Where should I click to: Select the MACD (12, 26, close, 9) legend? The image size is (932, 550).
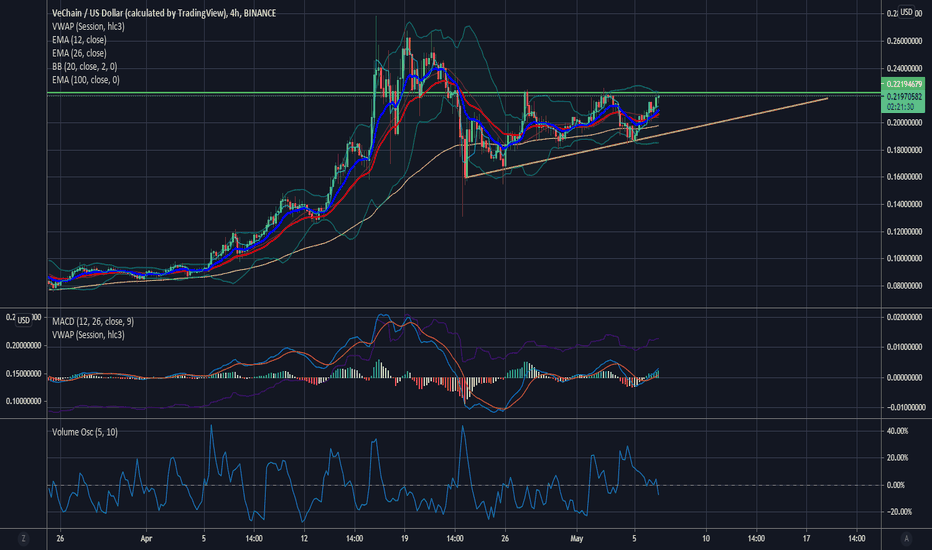[93, 321]
